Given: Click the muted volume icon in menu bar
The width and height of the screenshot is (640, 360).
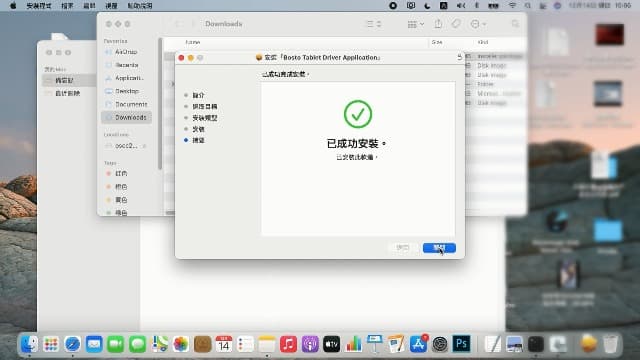Looking at the screenshot, I should pyautogui.click(x=461, y=6).
